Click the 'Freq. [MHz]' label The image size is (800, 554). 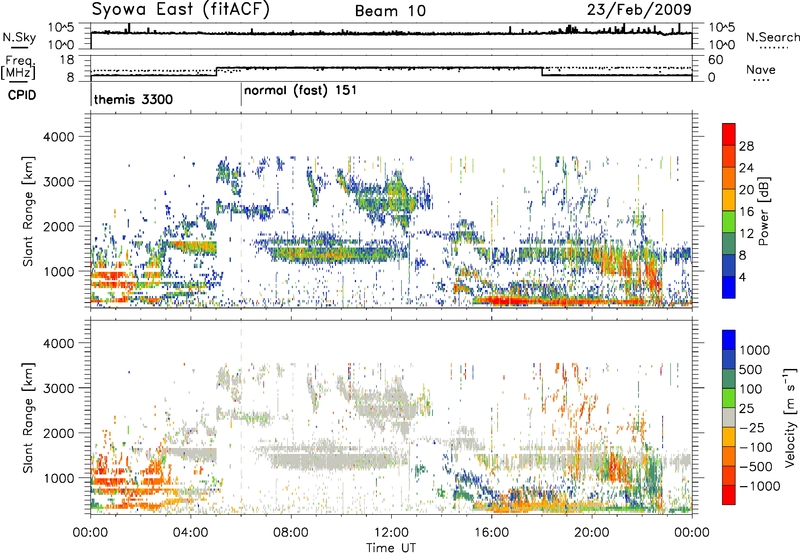click(x=18, y=68)
